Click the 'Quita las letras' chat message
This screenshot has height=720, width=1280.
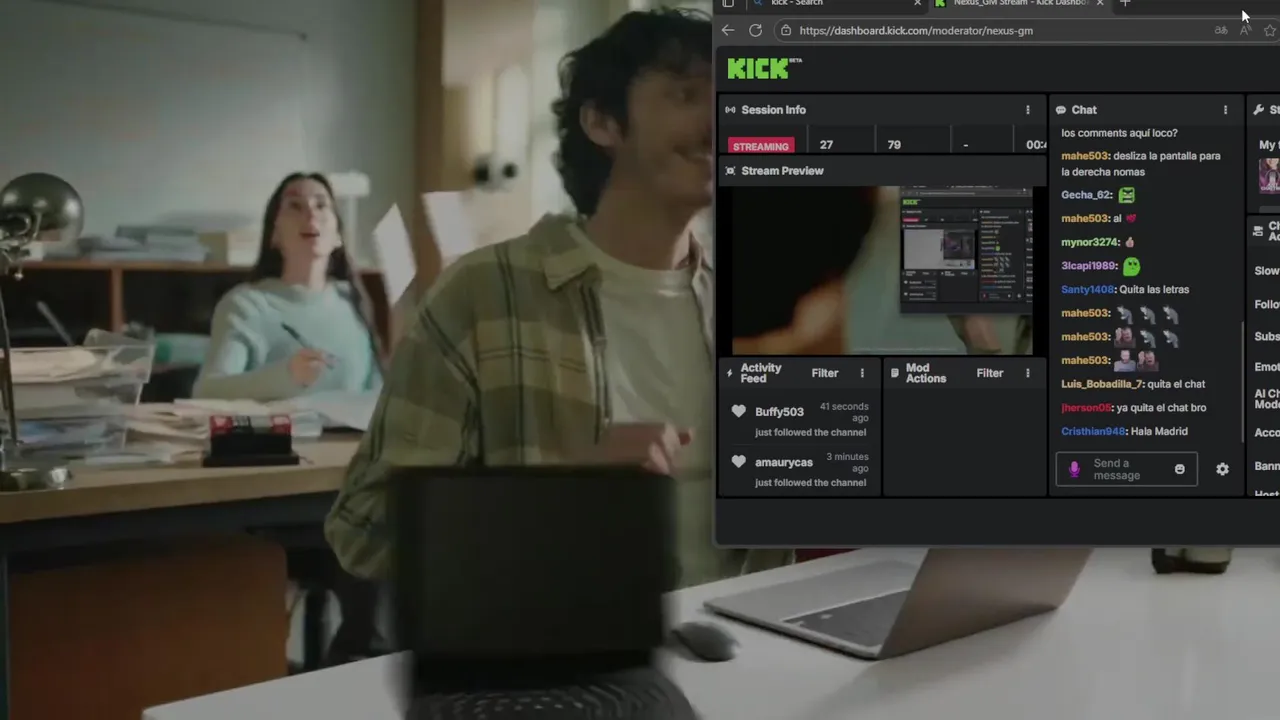pos(1154,289)
